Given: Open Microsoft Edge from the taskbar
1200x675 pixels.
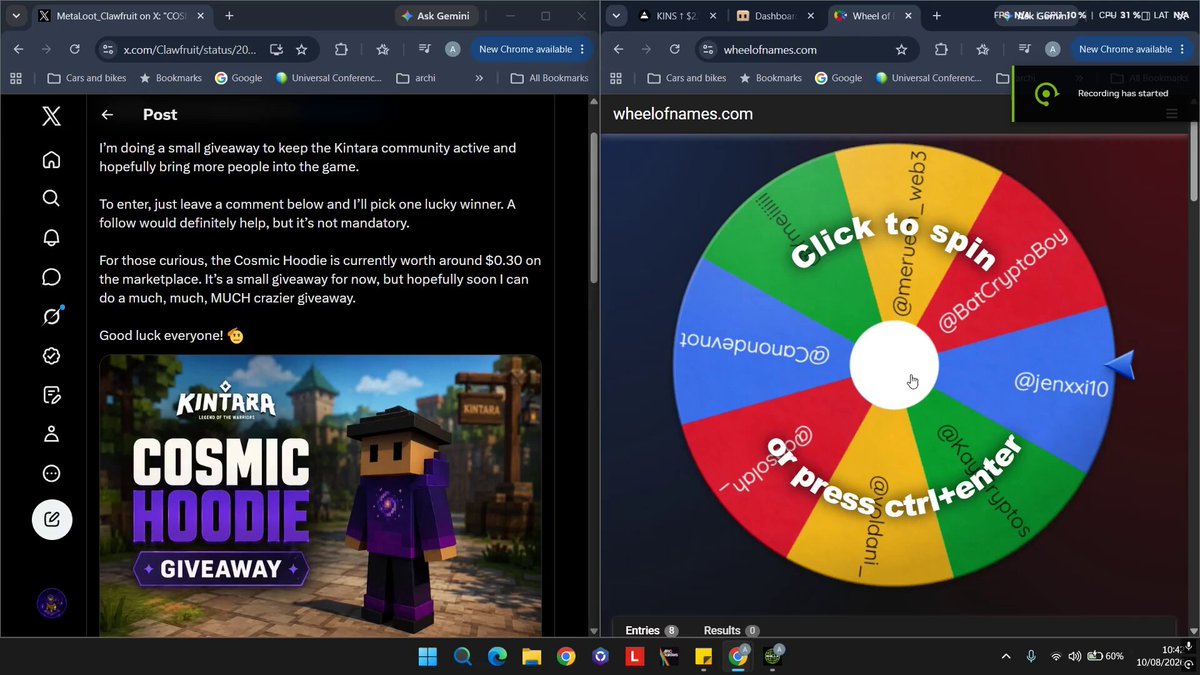Looking at the screenshot, I should pos(496,656).
